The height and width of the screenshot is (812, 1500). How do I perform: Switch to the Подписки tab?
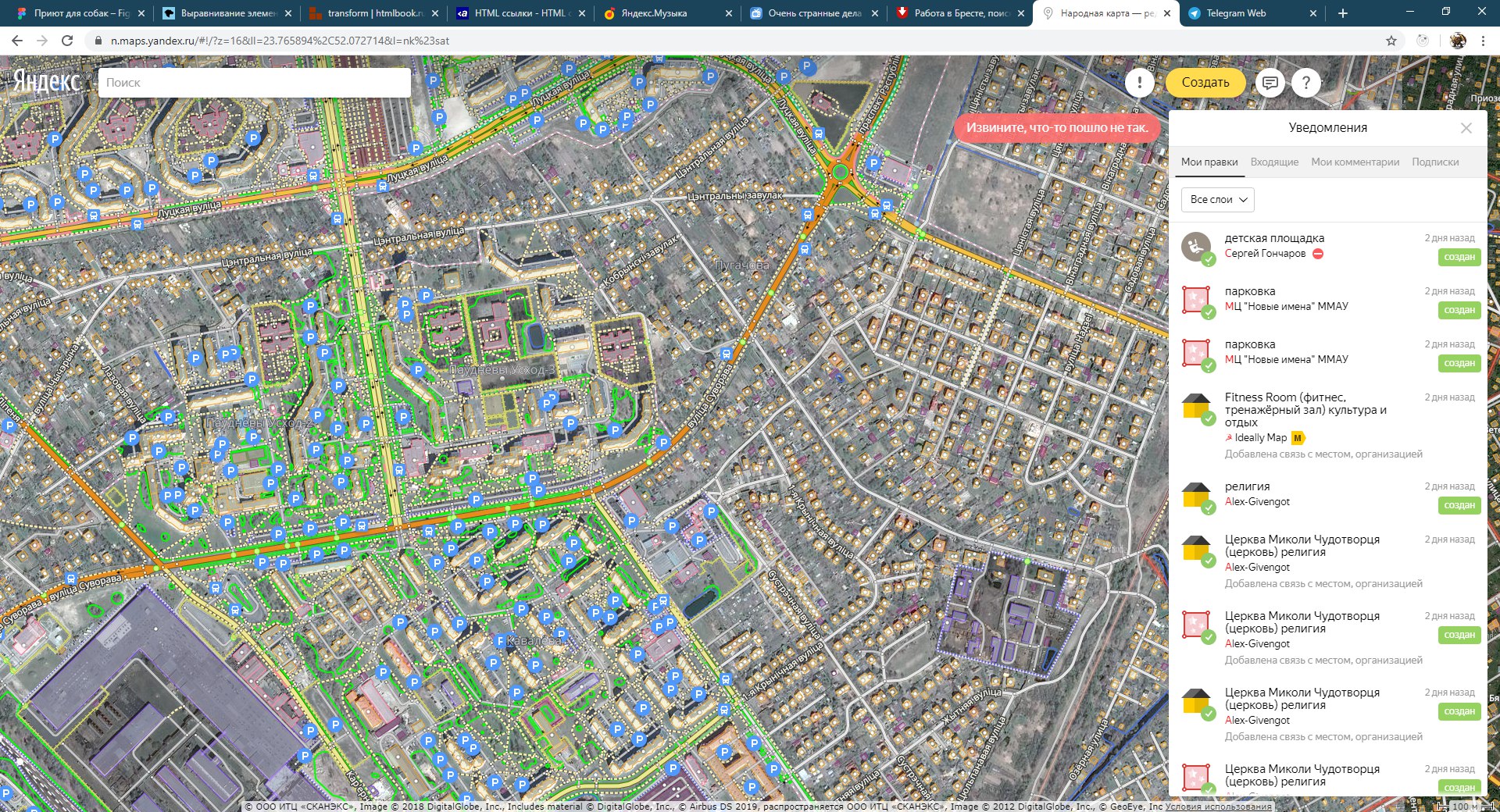tap(1435, 162)
